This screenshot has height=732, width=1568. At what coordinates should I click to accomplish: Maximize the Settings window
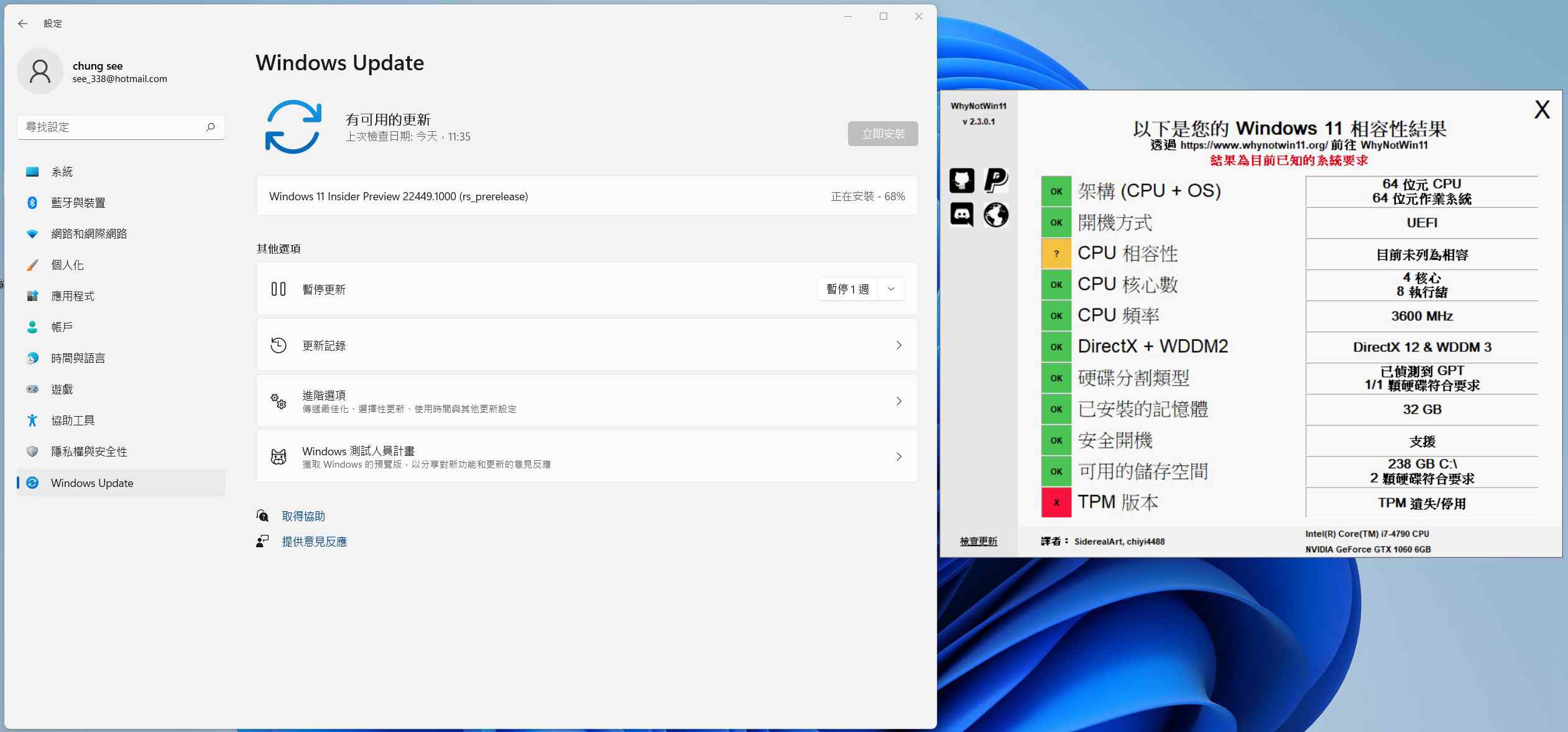pos(883,16)
